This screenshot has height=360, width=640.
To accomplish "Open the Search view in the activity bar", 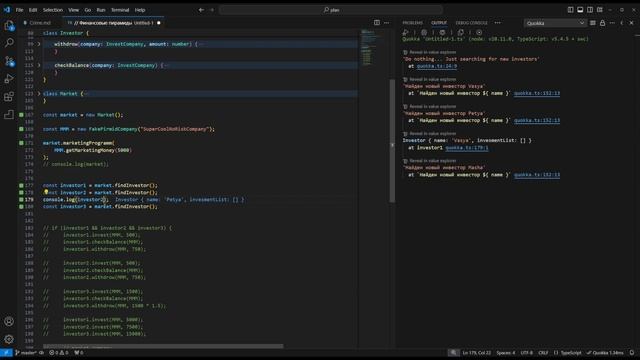I will point(9,43).
